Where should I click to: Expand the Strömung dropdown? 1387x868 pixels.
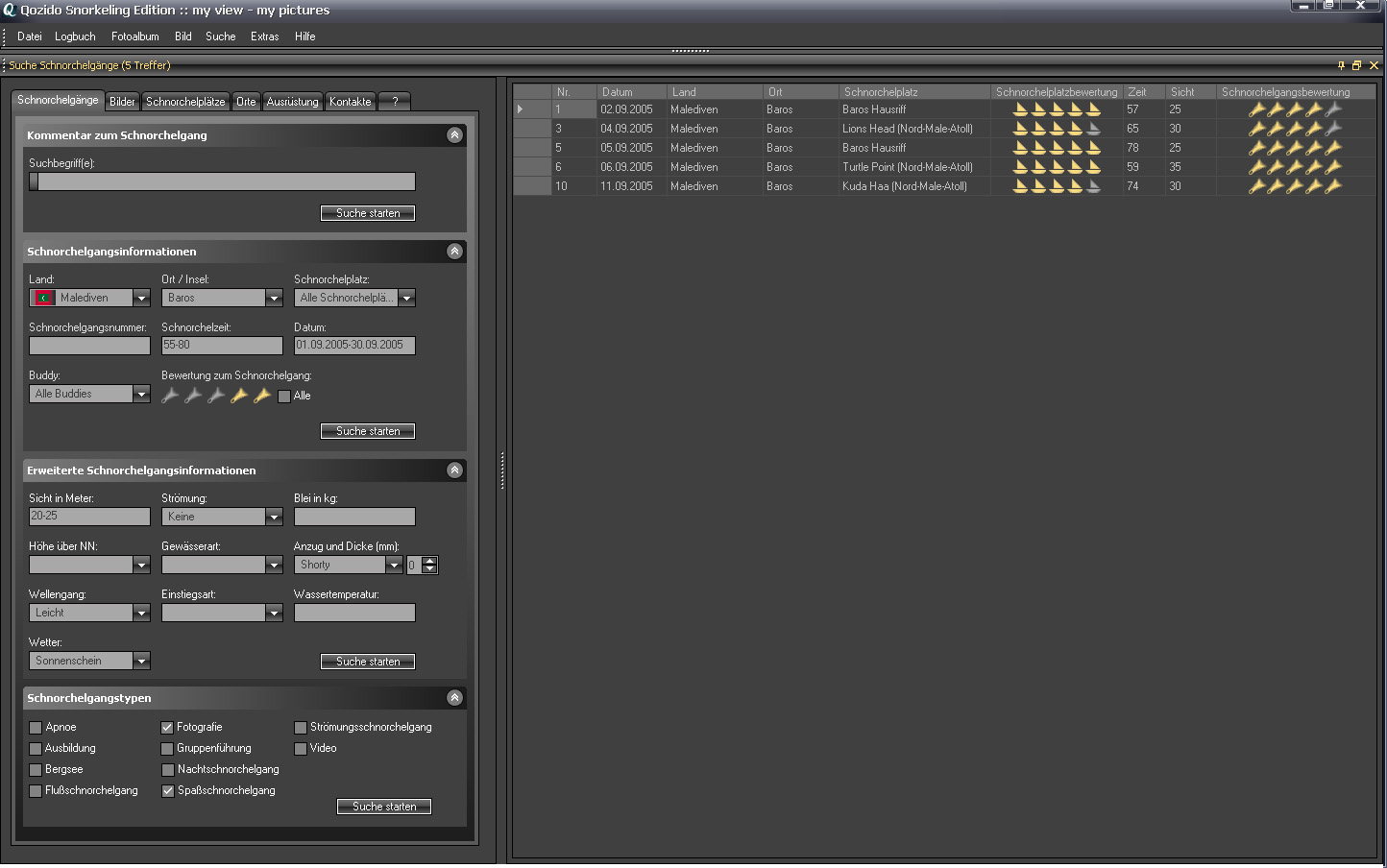[274, 518]
